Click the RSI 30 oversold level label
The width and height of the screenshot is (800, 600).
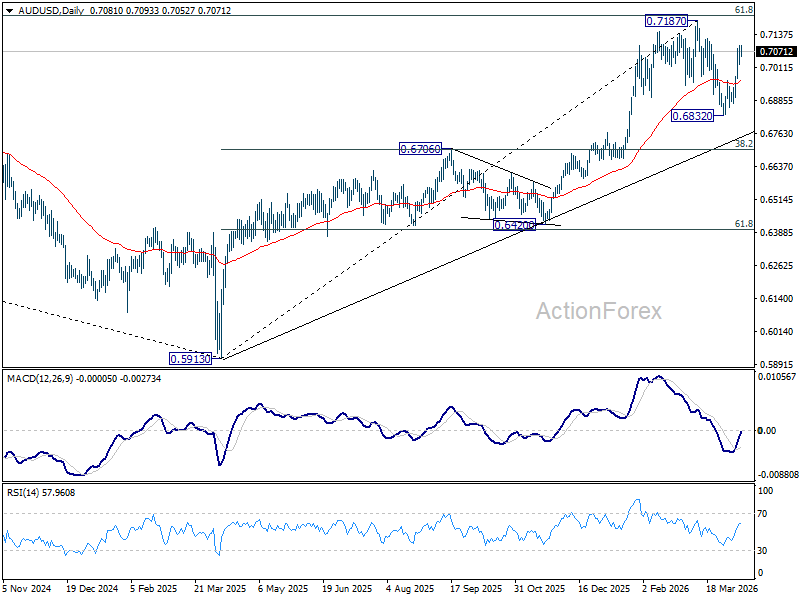(x=762, y=551)
